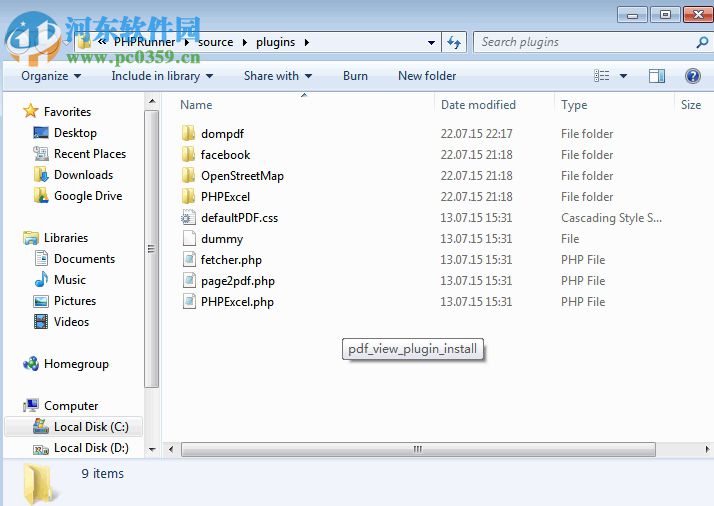Screen dimensions: 714x506
Task: Change view using the view icon button
Action: click(602, 76)
